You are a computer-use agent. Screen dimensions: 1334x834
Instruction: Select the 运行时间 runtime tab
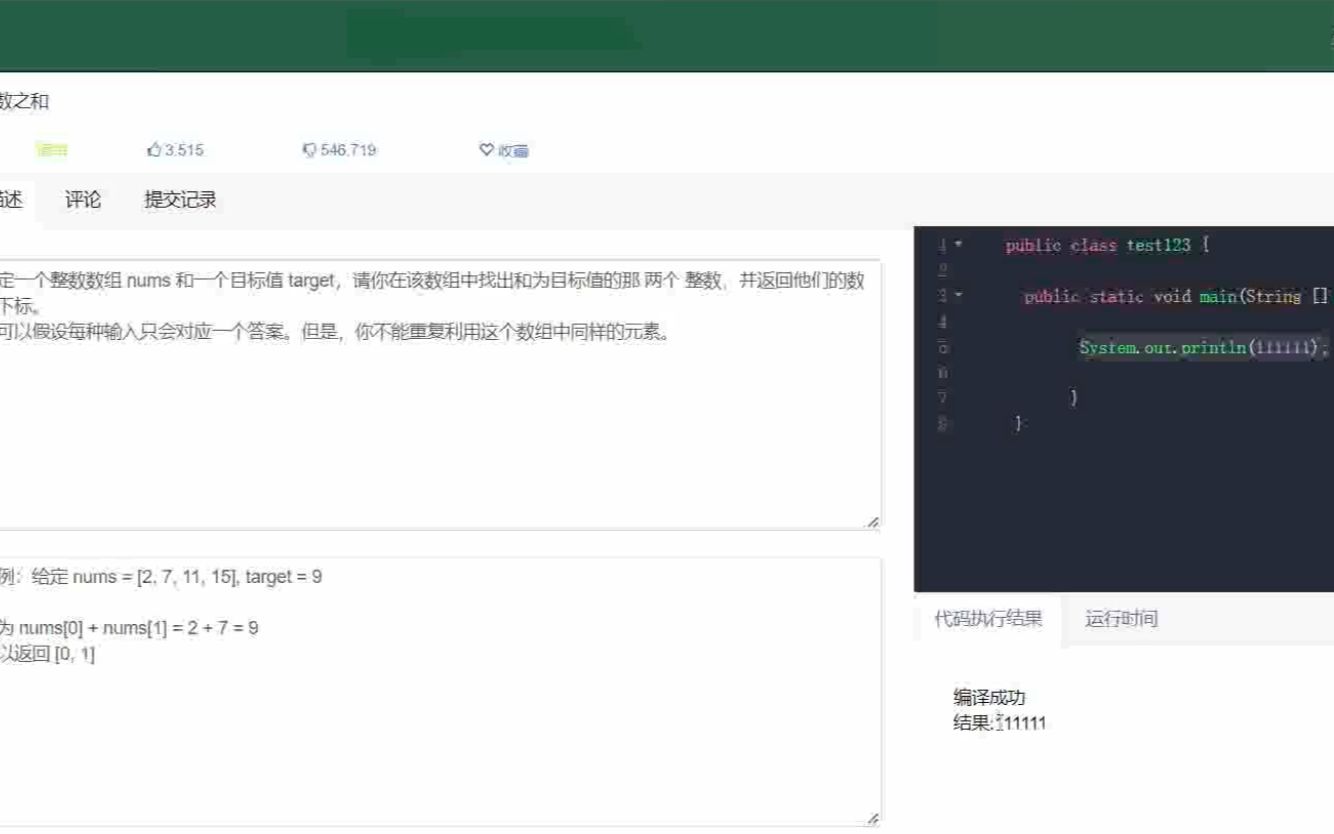1122,618
